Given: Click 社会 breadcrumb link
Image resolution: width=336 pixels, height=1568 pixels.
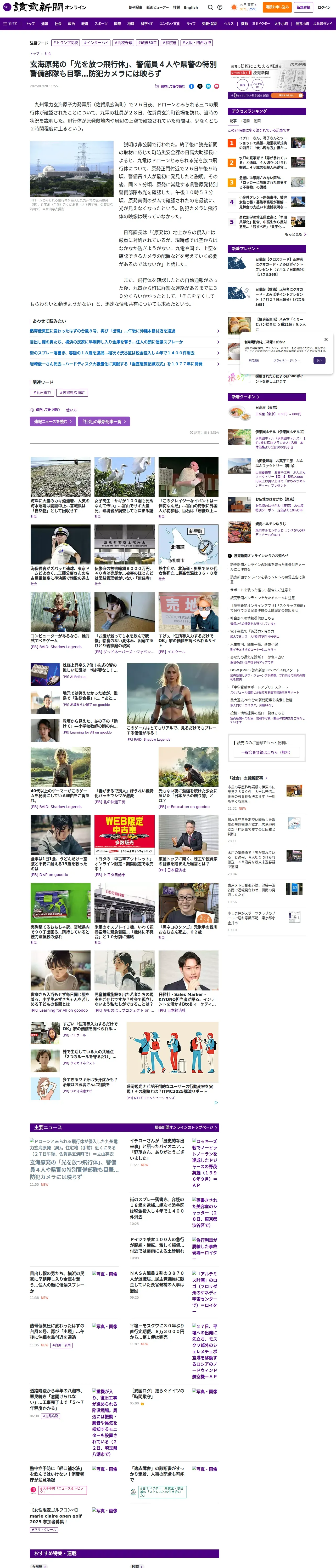Looking at the screenshot, I should [48, 54].
